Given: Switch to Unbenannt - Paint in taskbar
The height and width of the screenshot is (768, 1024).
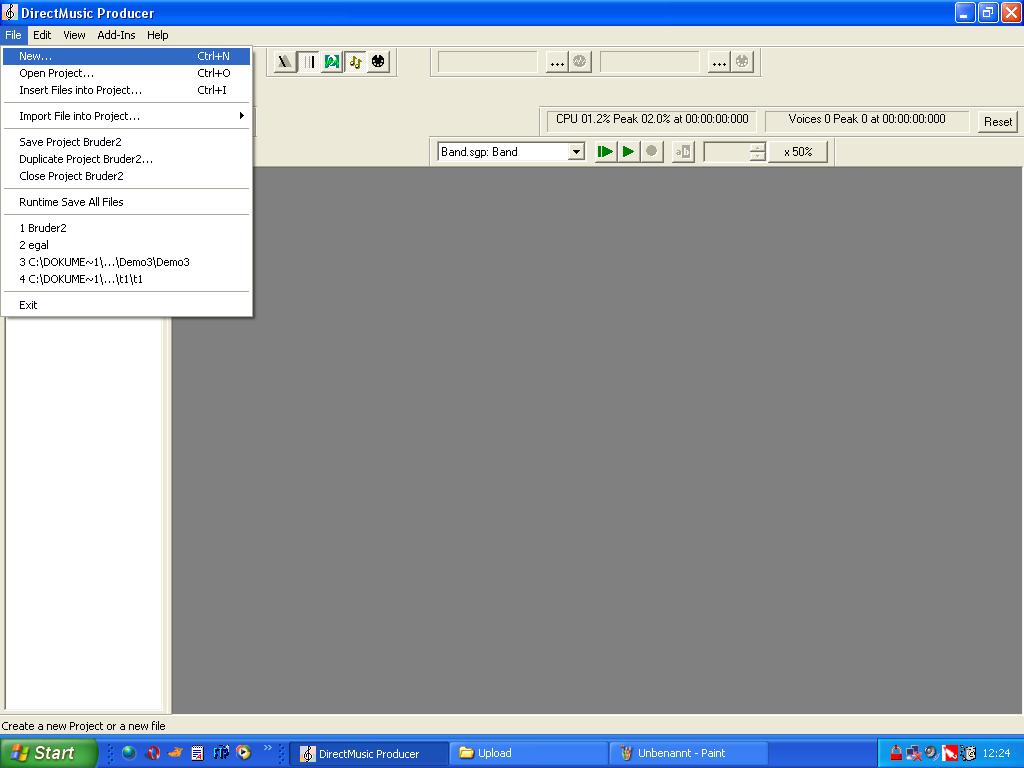Looking at the screenshot, I should (x=688, y=753).
